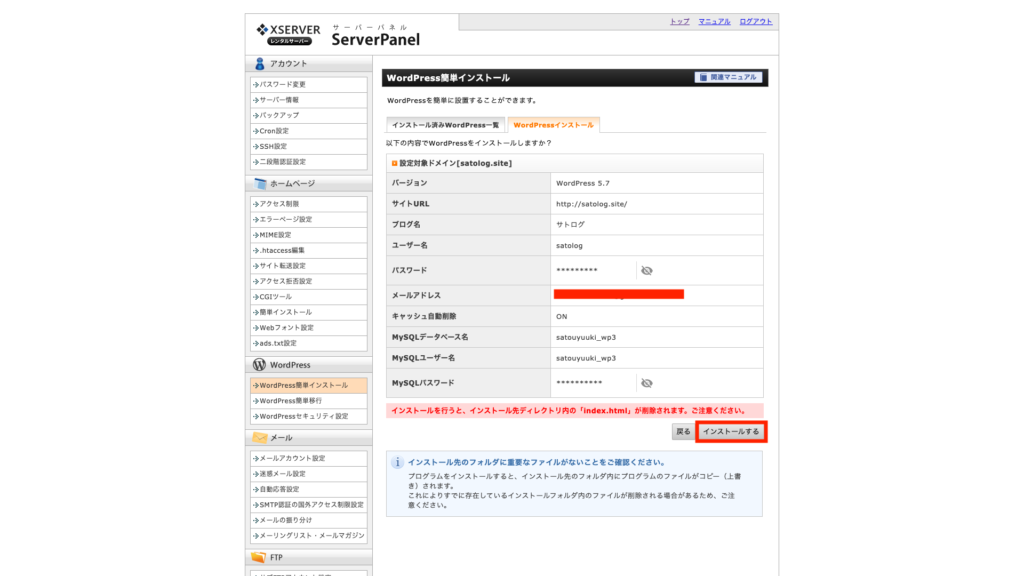Select WordPress簡単インストール in the sidebar
1024x576 pixels.
tap(308, 385)
